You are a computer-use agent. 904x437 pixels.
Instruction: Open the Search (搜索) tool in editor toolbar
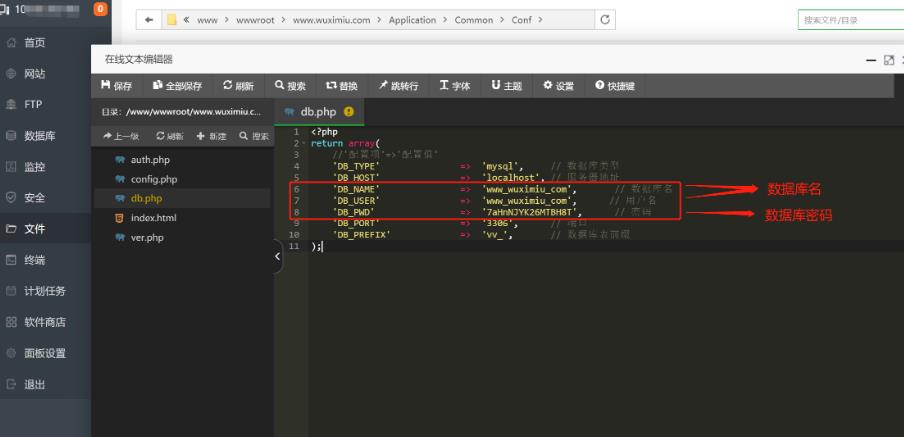(x=290, y=86)
